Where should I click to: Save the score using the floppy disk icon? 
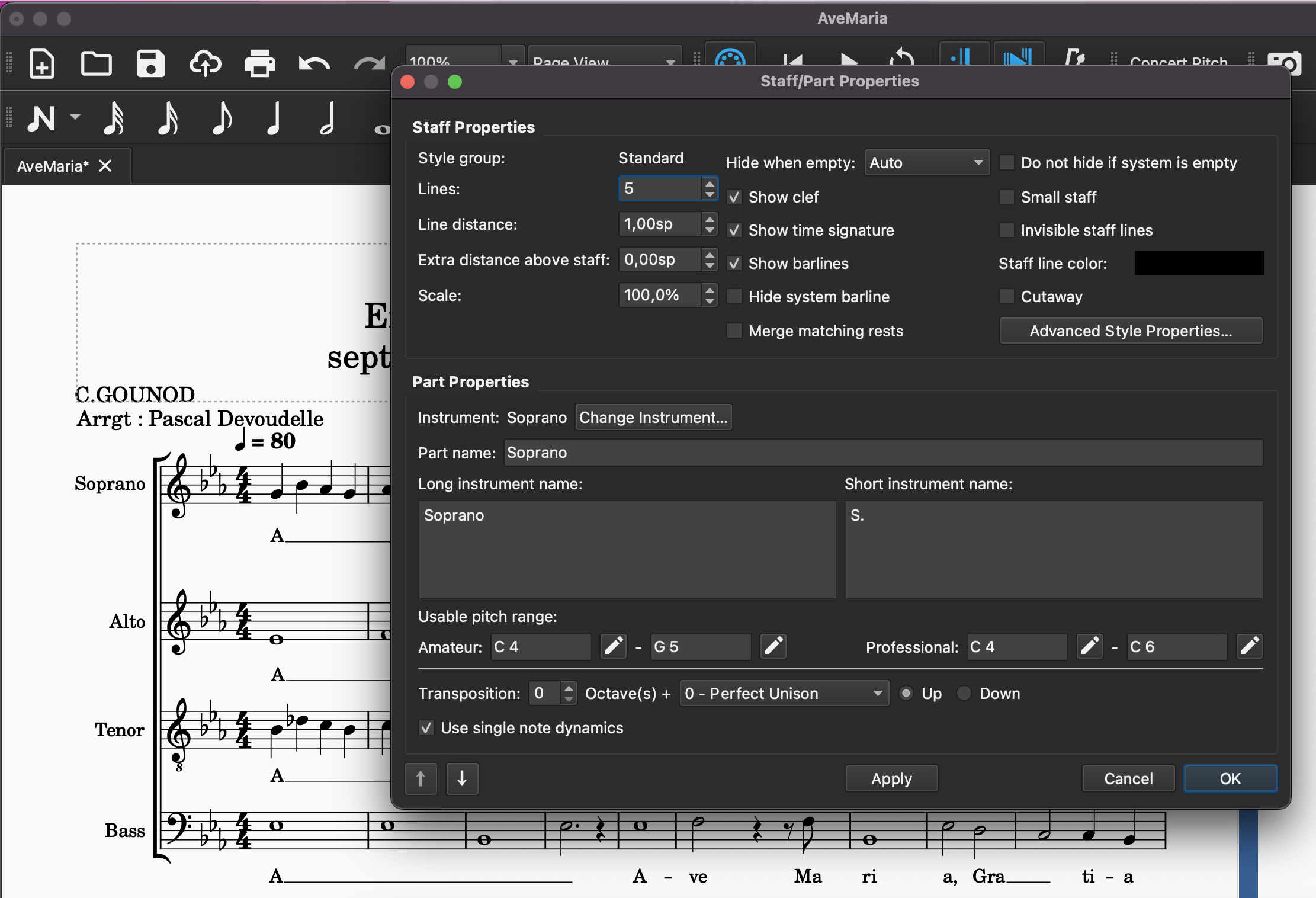pyautogui.click(x=150, y=63)
